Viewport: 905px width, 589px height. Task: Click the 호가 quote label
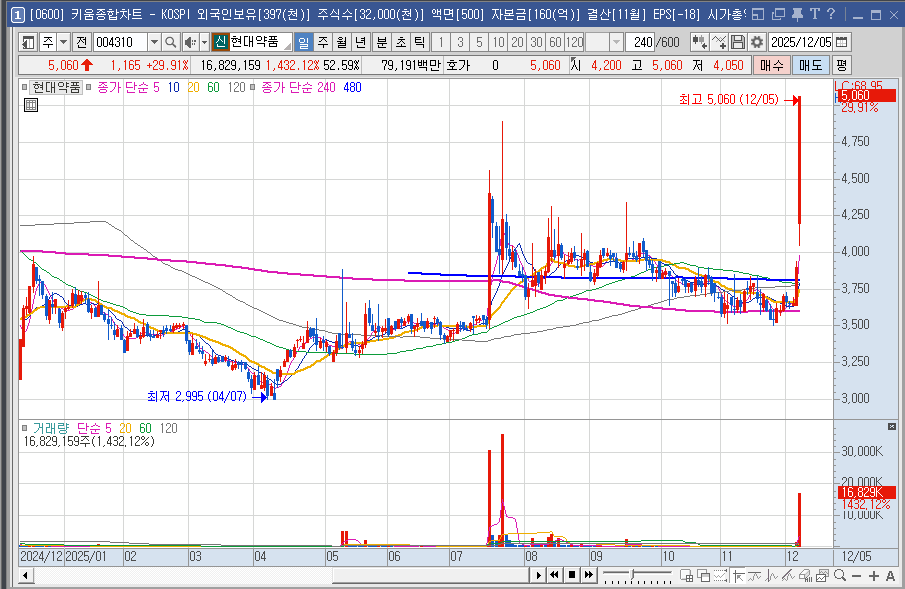coord(458,65)
